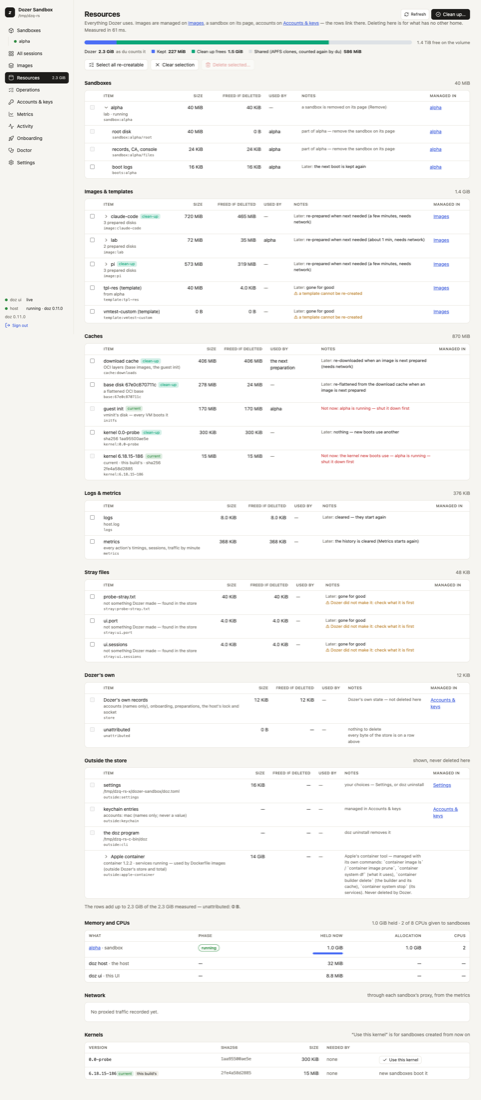The height and width of the screenshot is (1100, 481).
Task: Toggle the probe-stray.txt checkbox
Action: [x=92, y=596]
